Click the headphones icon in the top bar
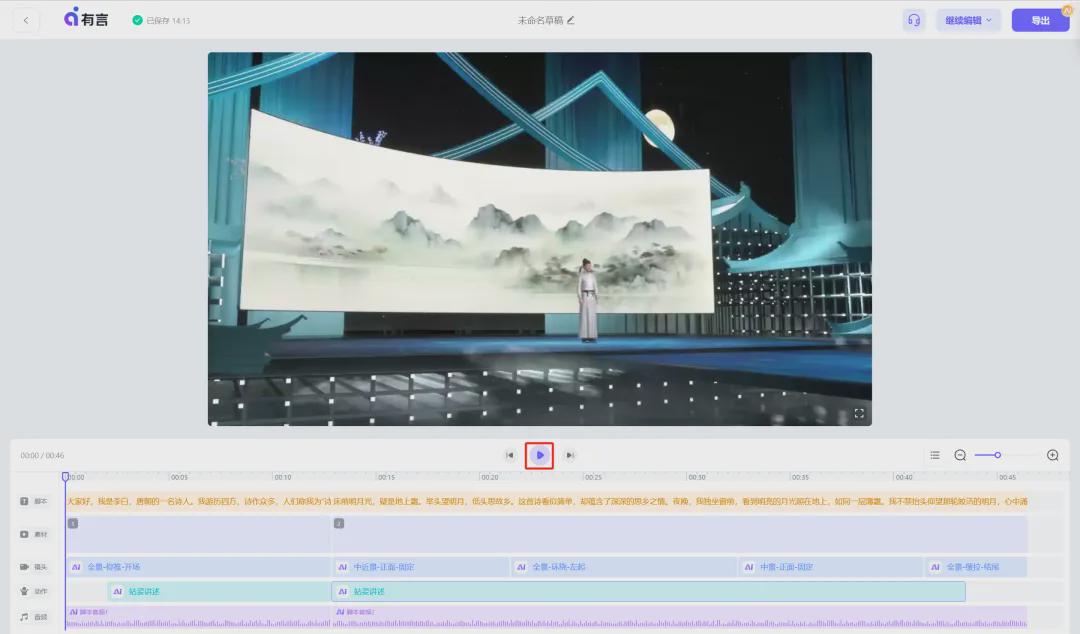This screenshot has width=1080, height=634. point(913,19)
